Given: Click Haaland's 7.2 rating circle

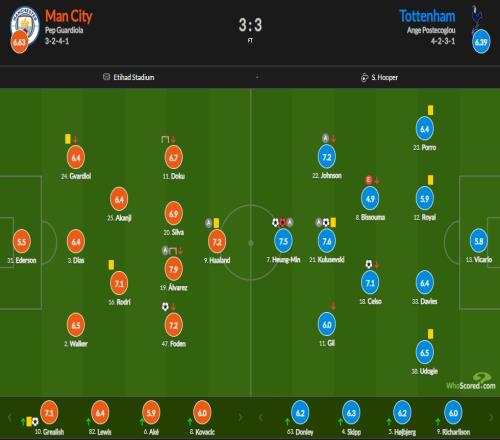Looking at the screenshot, I should tap(217, 242).
